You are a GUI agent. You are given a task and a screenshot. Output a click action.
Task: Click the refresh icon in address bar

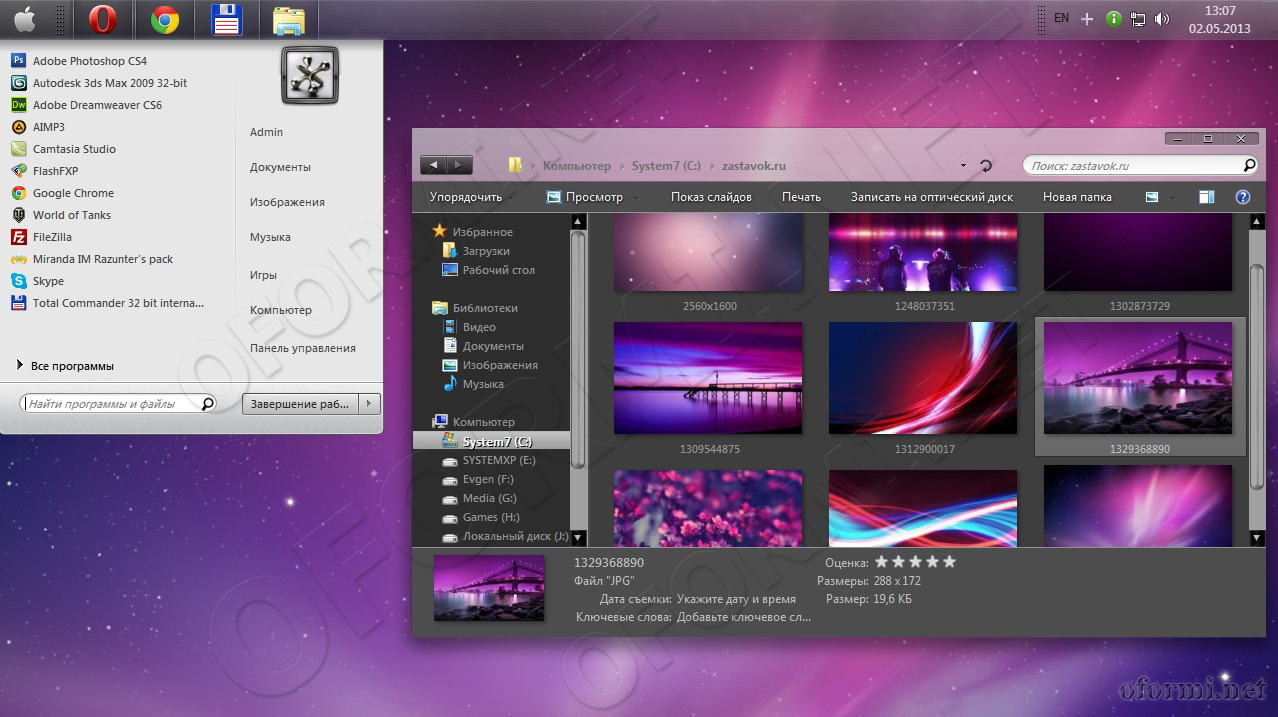(986, 166)
